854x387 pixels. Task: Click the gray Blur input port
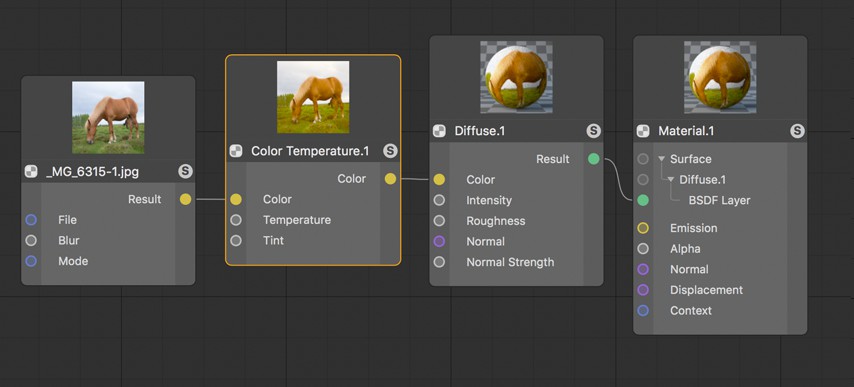click(31, 241)
